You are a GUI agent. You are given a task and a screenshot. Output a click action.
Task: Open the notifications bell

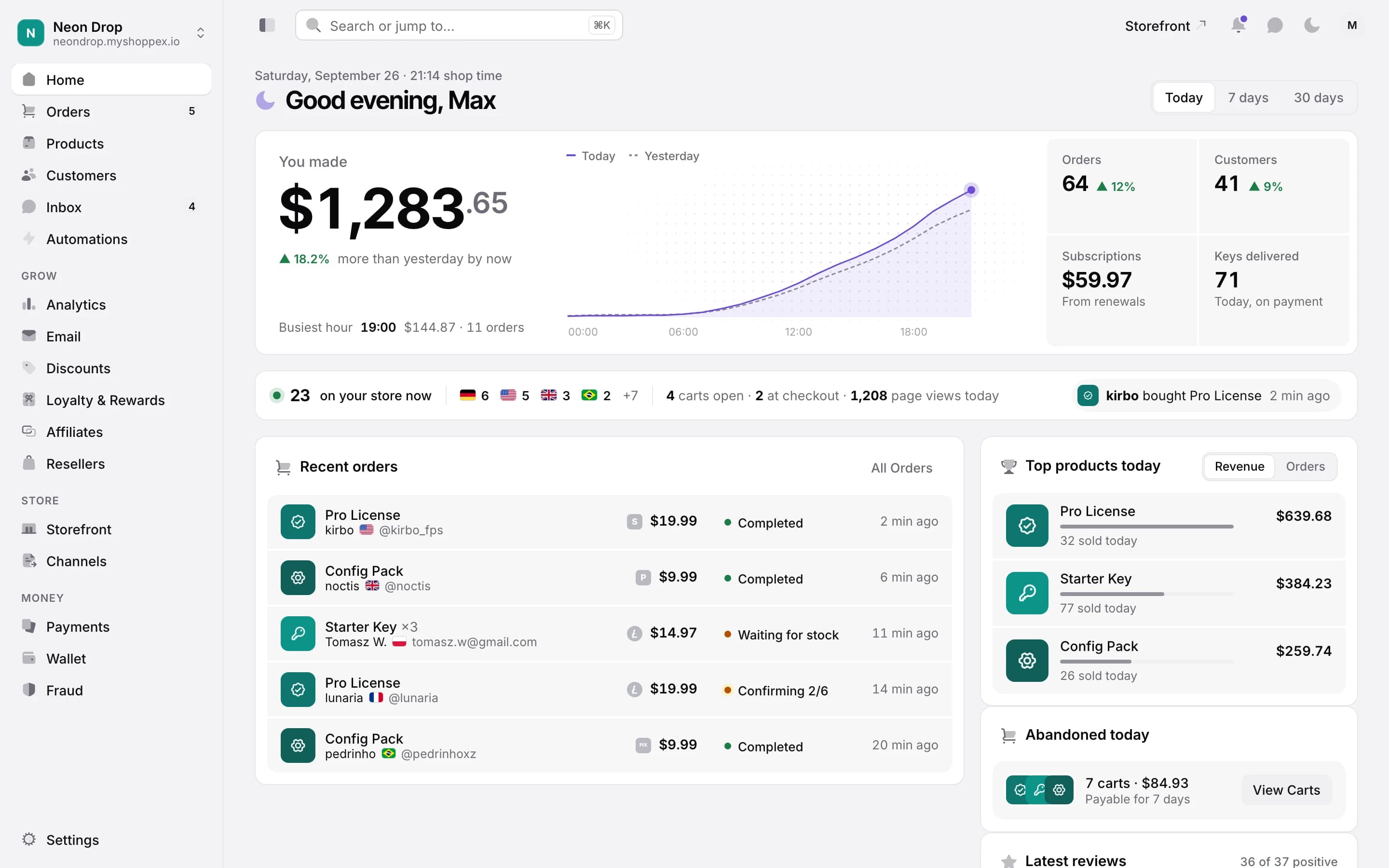[1238, 25]
